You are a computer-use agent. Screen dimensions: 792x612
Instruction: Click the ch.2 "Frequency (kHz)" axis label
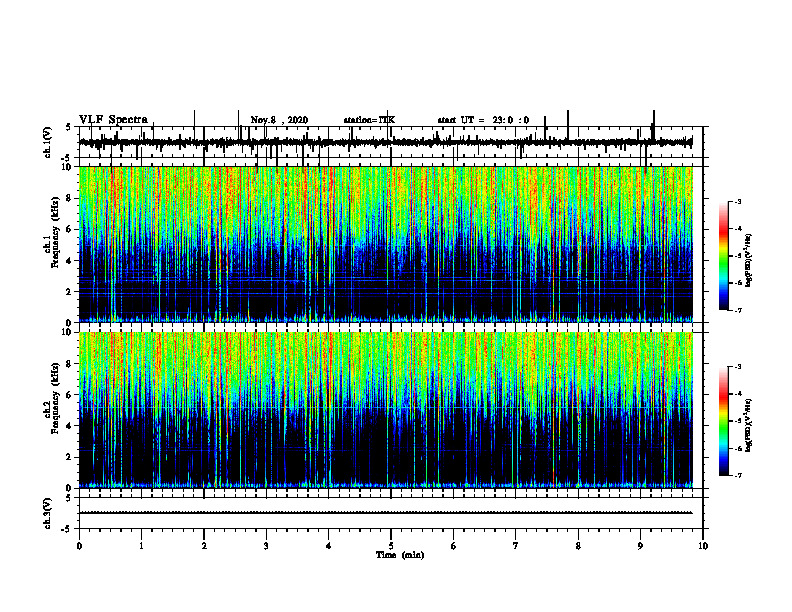coord(55,398)
